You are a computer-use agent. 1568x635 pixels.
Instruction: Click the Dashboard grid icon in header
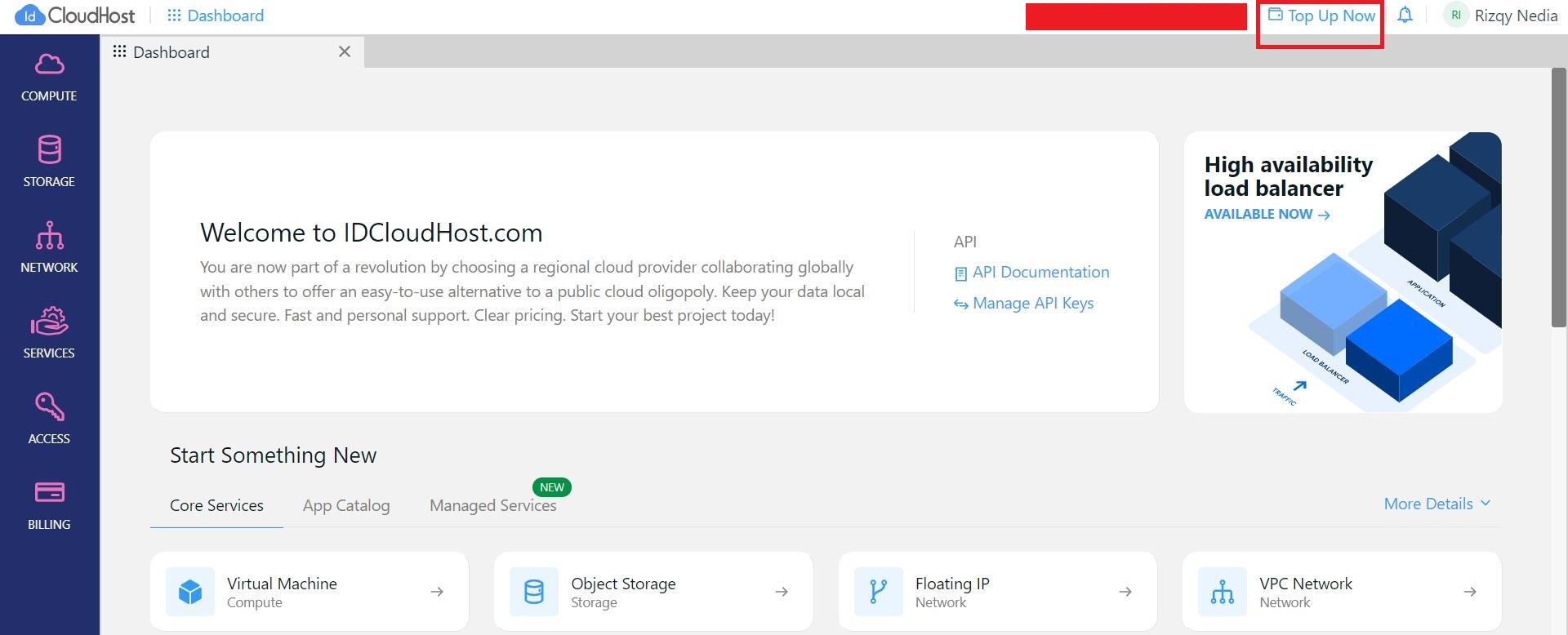coord(174,16)
